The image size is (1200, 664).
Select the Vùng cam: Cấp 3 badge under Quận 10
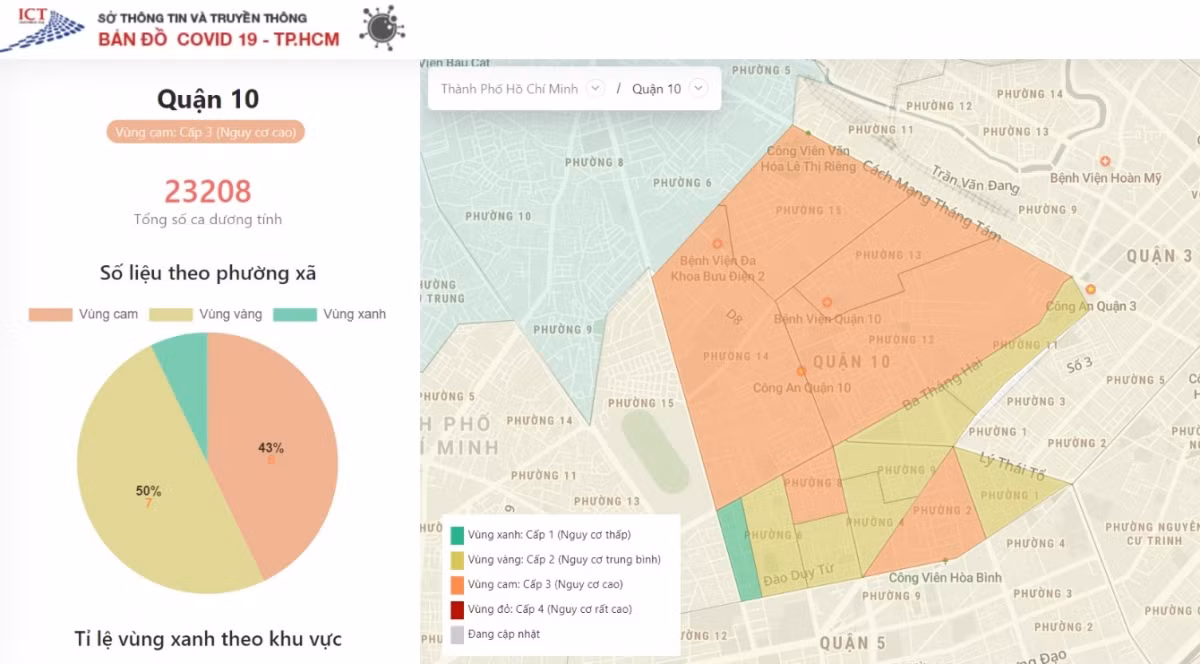click(206, 131)
